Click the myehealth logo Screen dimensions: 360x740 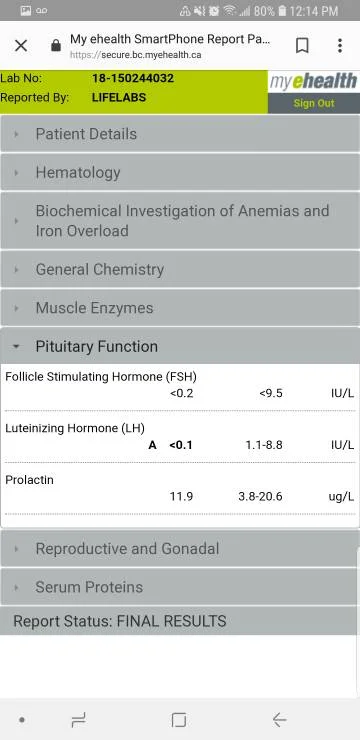(x=313, y=82)
